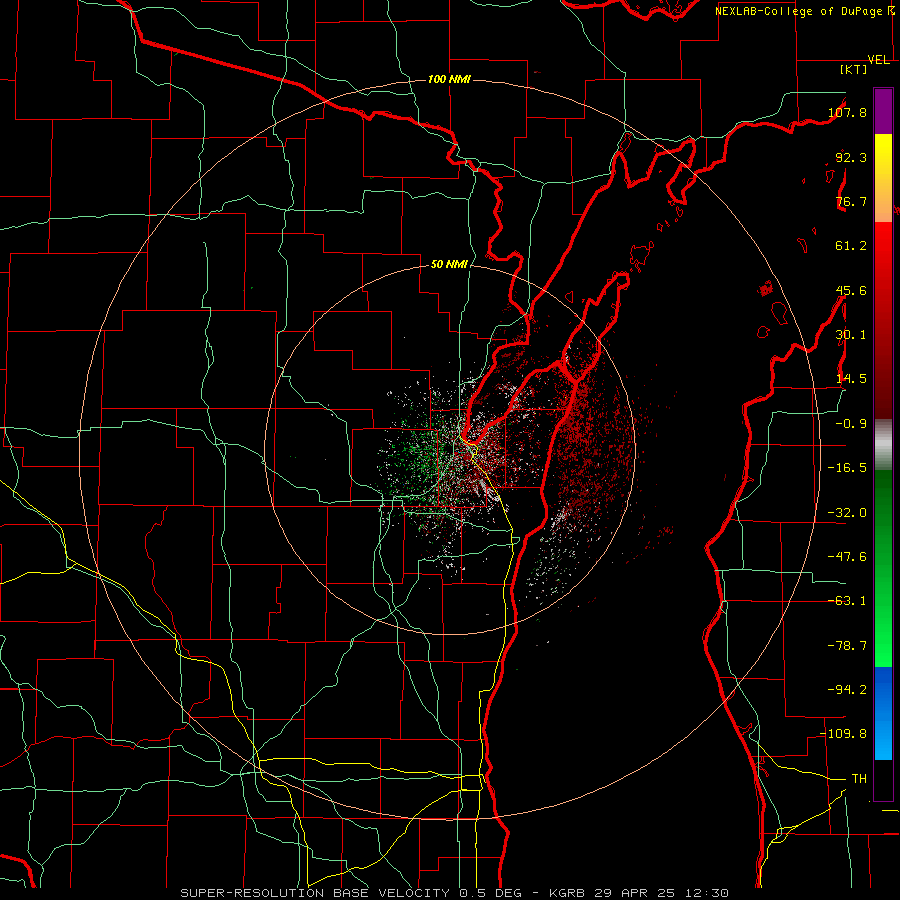
Task: Click the blue segment of color bar
Action: pyautogui.click(x=883, y=713)
